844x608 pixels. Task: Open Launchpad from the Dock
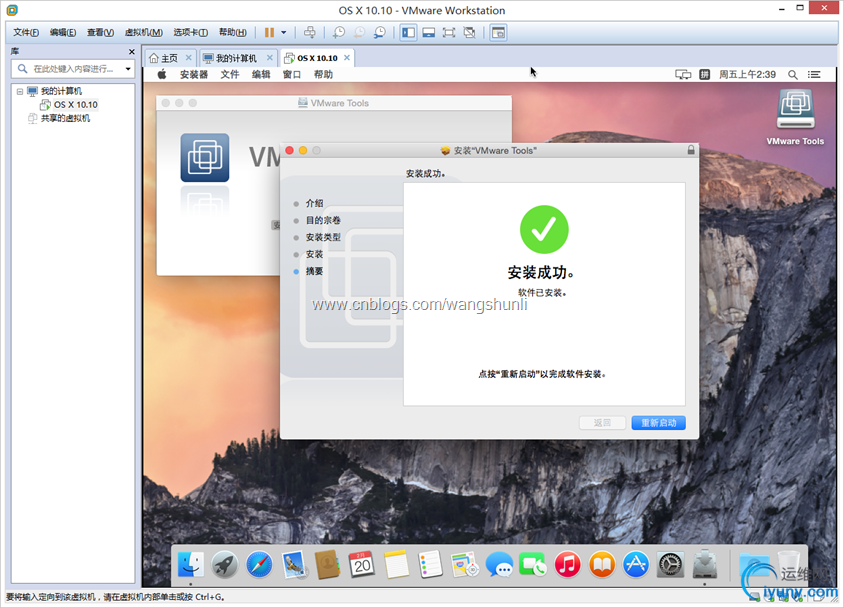coord(224,565)
